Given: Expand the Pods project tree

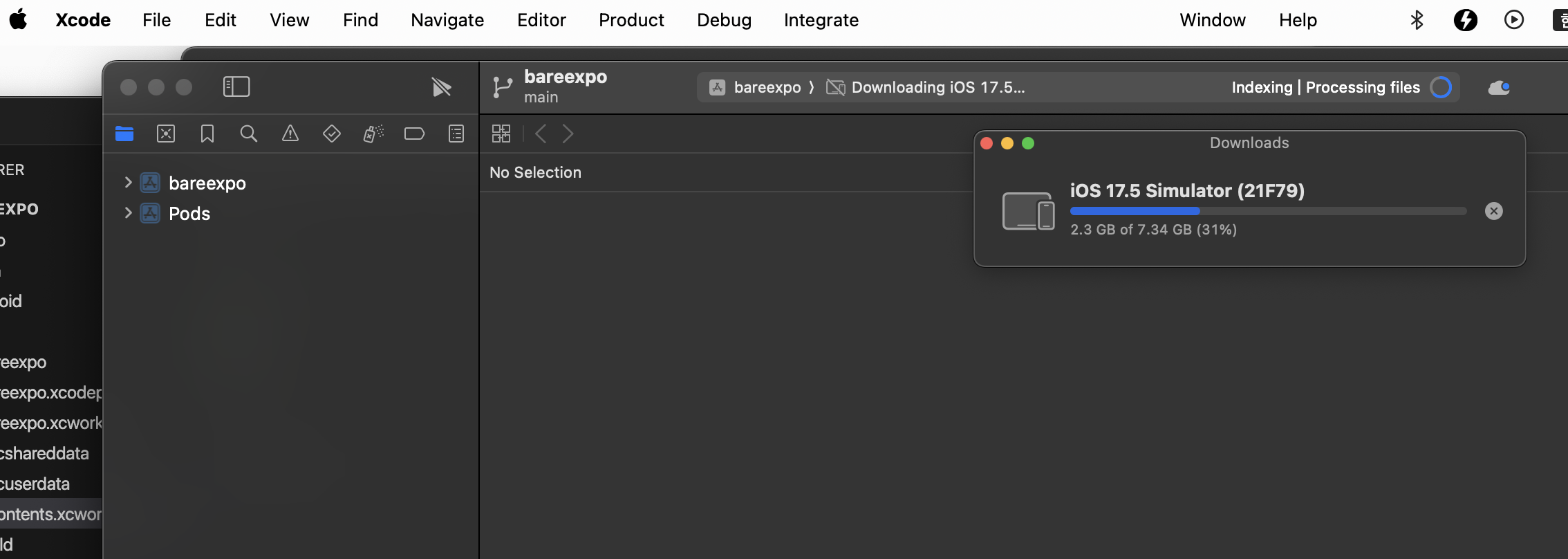Looking at the screenshot, I should click(x=128, y=213).
